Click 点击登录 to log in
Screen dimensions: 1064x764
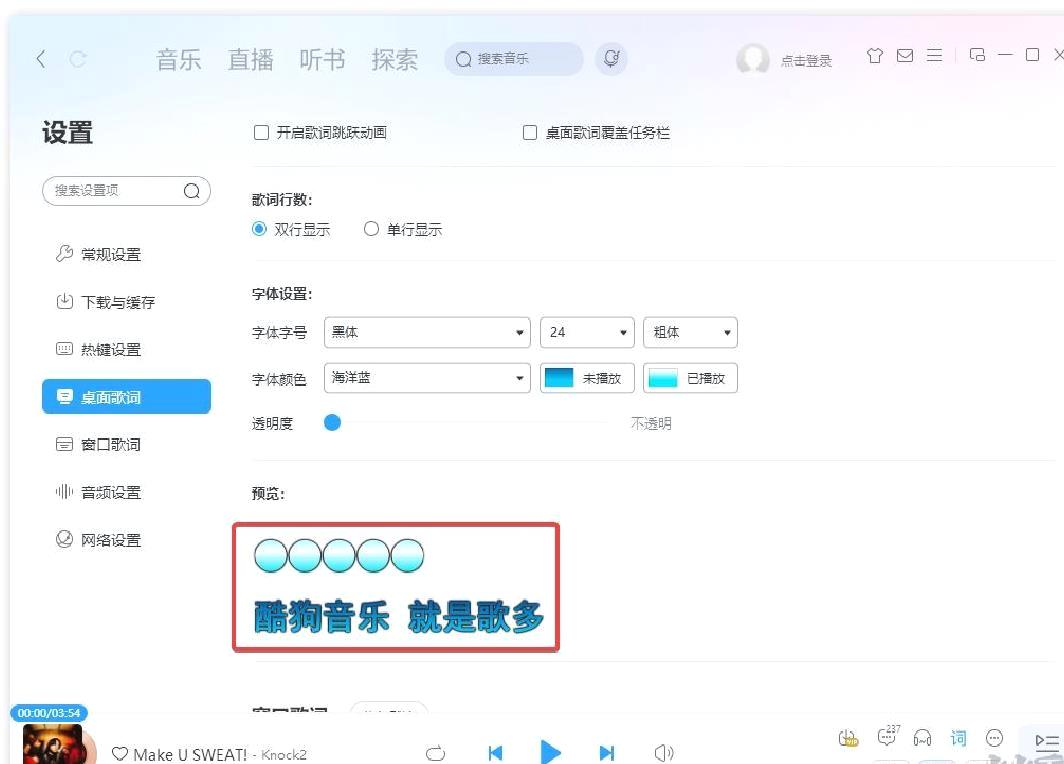806,61
